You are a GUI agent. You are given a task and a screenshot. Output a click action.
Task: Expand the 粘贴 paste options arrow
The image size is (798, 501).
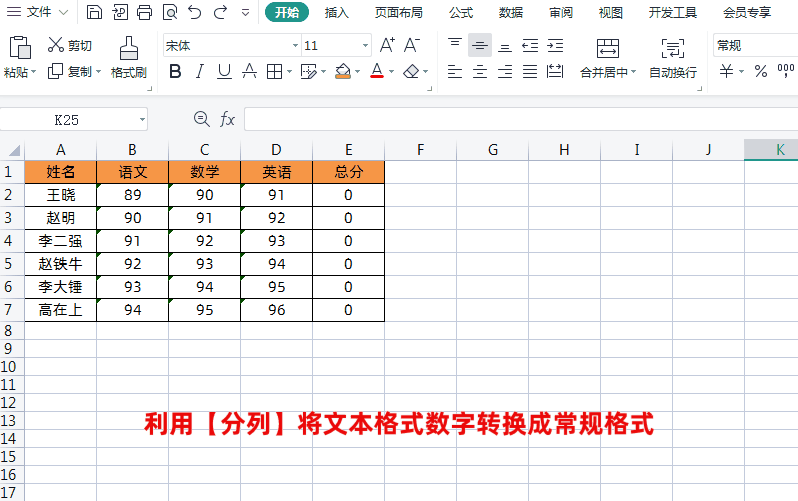34,72
